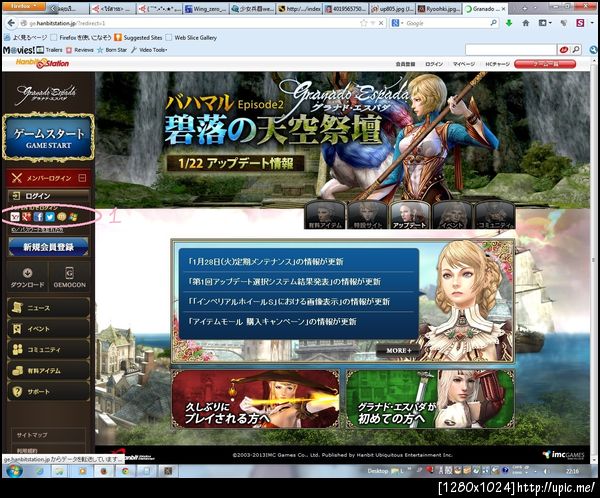The height and width of the screenshot is (498, 600).
Task: Open the Windows Start button
Action: 15,470
